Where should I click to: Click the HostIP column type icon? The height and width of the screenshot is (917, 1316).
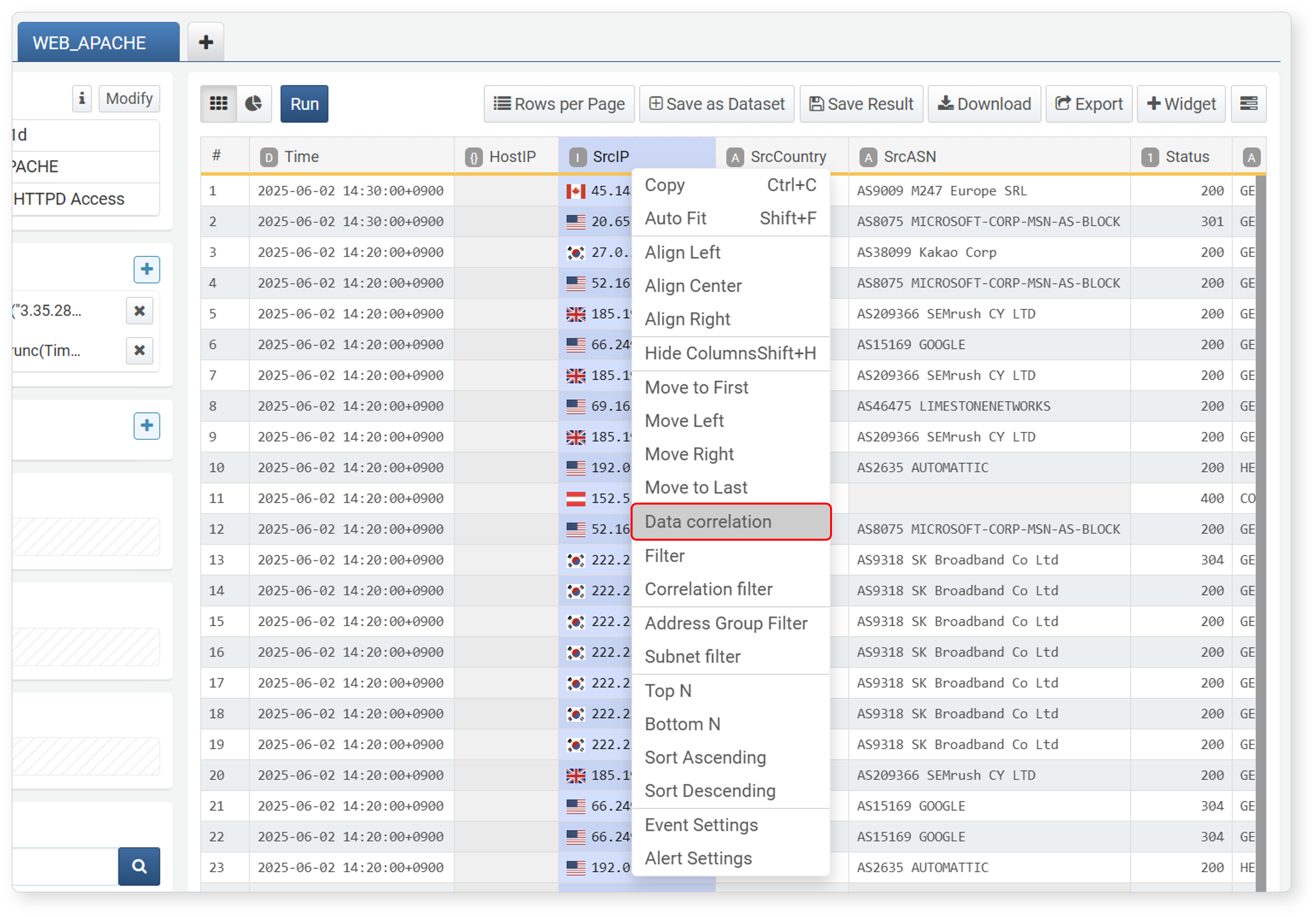pos(474,157)
